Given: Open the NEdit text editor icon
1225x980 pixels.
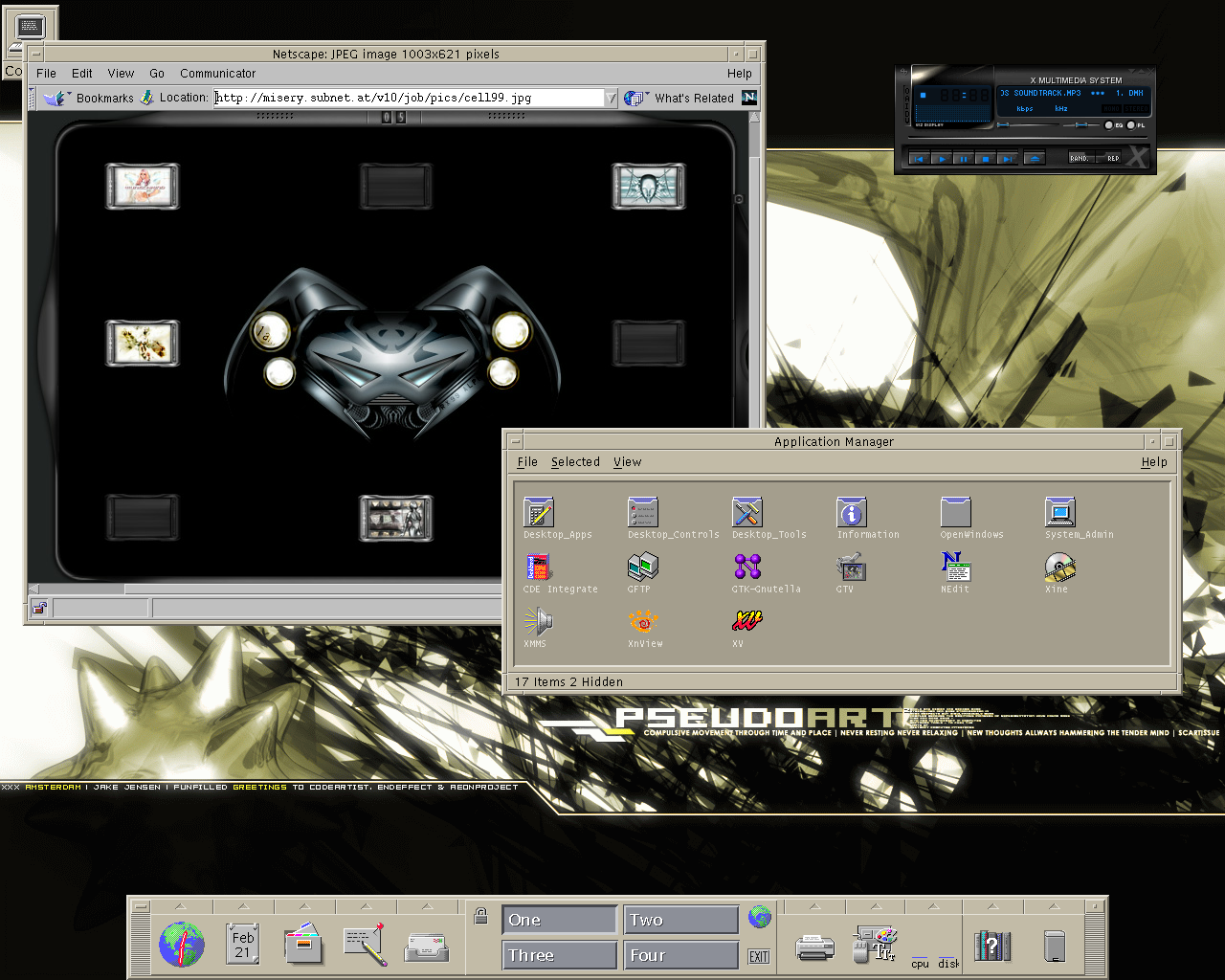Looking at the screenshot, I should [954, 568].
